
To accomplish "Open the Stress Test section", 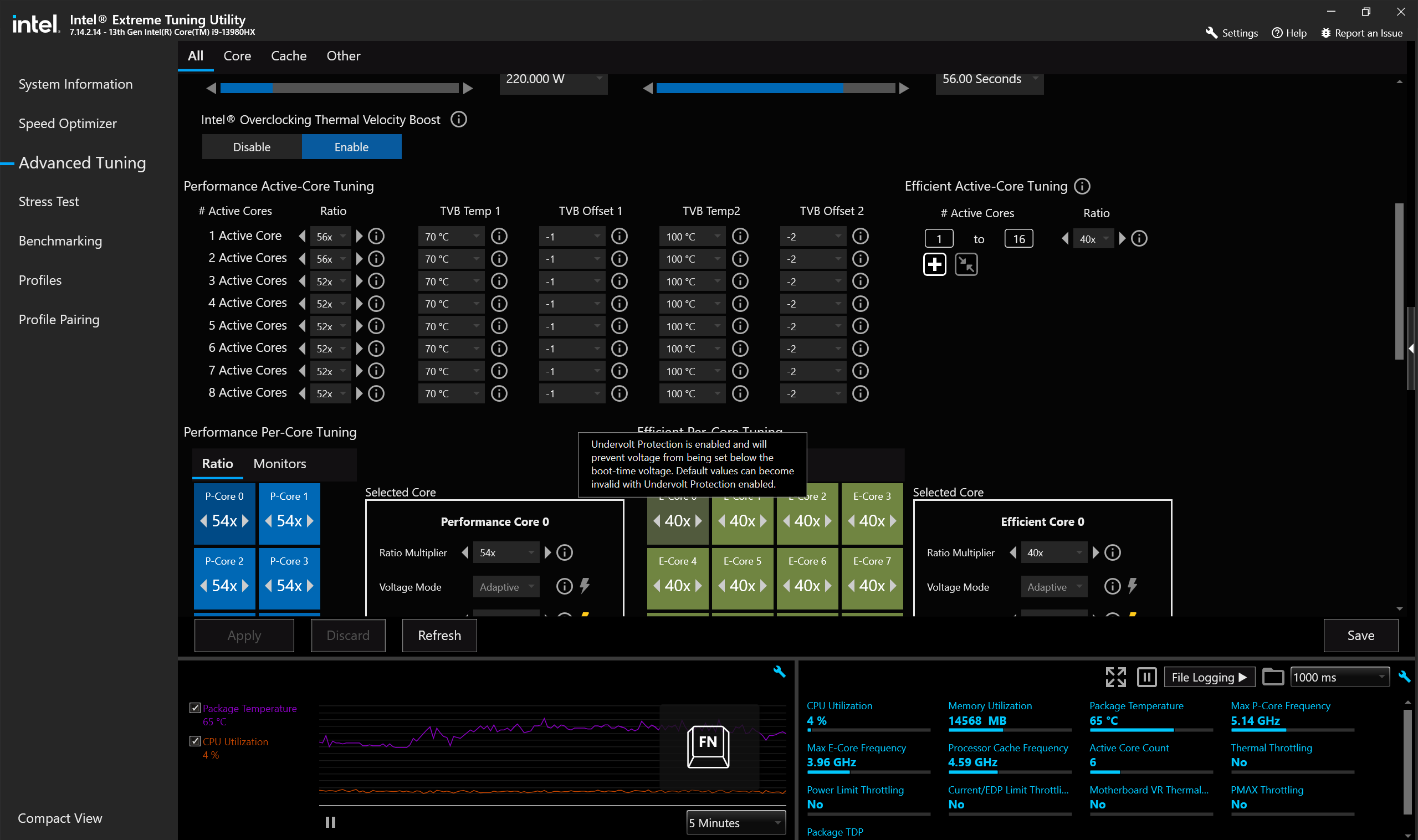I will point(49,202).
